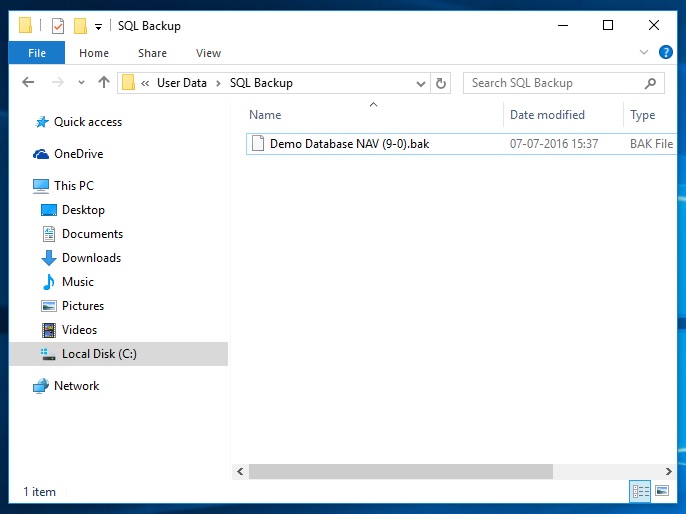The image size is (686, 514).
Task: Click the Search SQL Backup field
Action: pyautogui.click(x=555, y=83)
